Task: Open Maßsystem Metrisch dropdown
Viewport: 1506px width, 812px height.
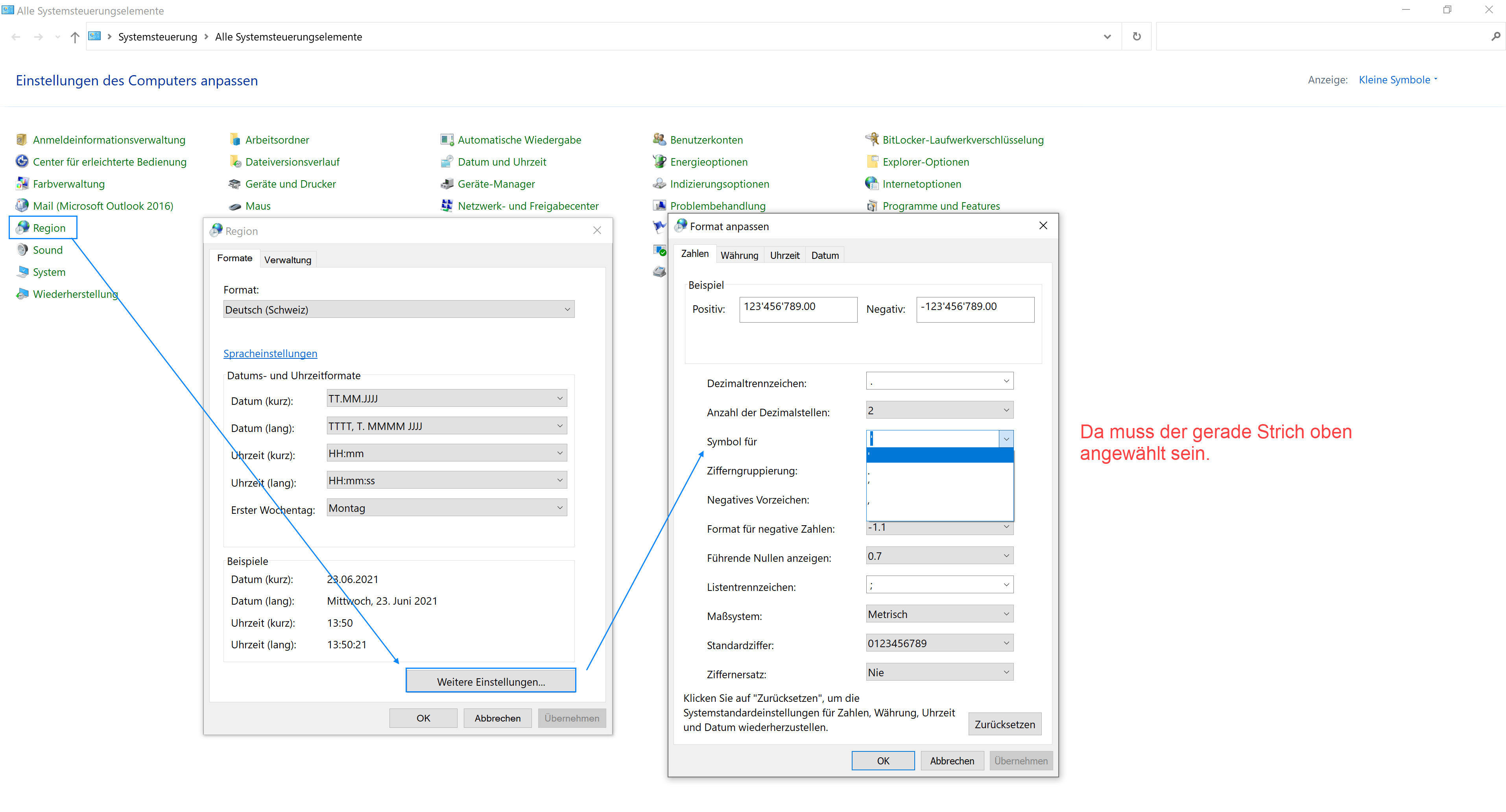Action: 939,615
